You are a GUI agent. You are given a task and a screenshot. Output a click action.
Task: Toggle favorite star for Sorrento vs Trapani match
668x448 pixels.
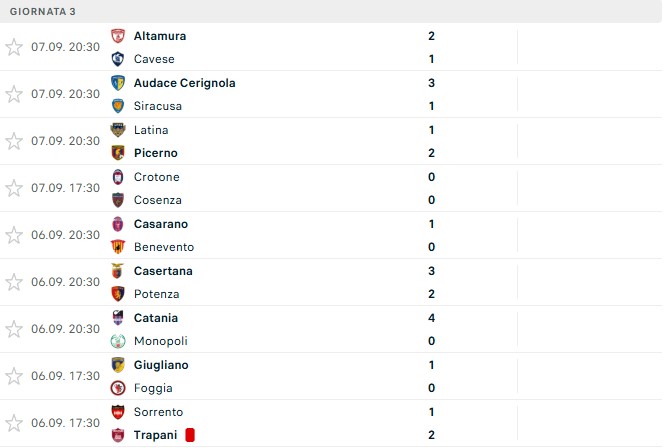[14, 423]
